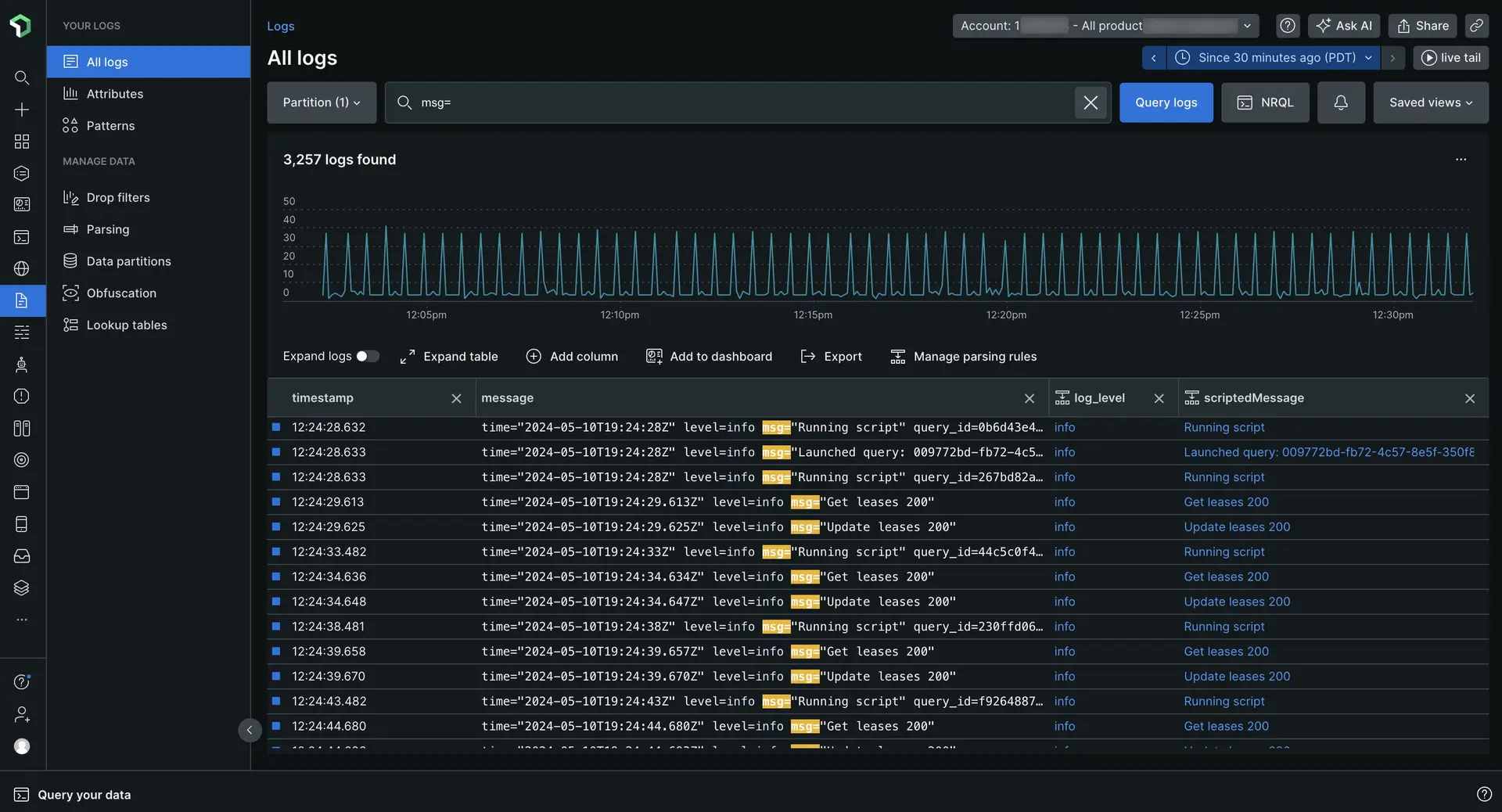Click 'Launched query: 009772bd' scriptedMessage link
1502x812 pixels.
point(1328,452)
